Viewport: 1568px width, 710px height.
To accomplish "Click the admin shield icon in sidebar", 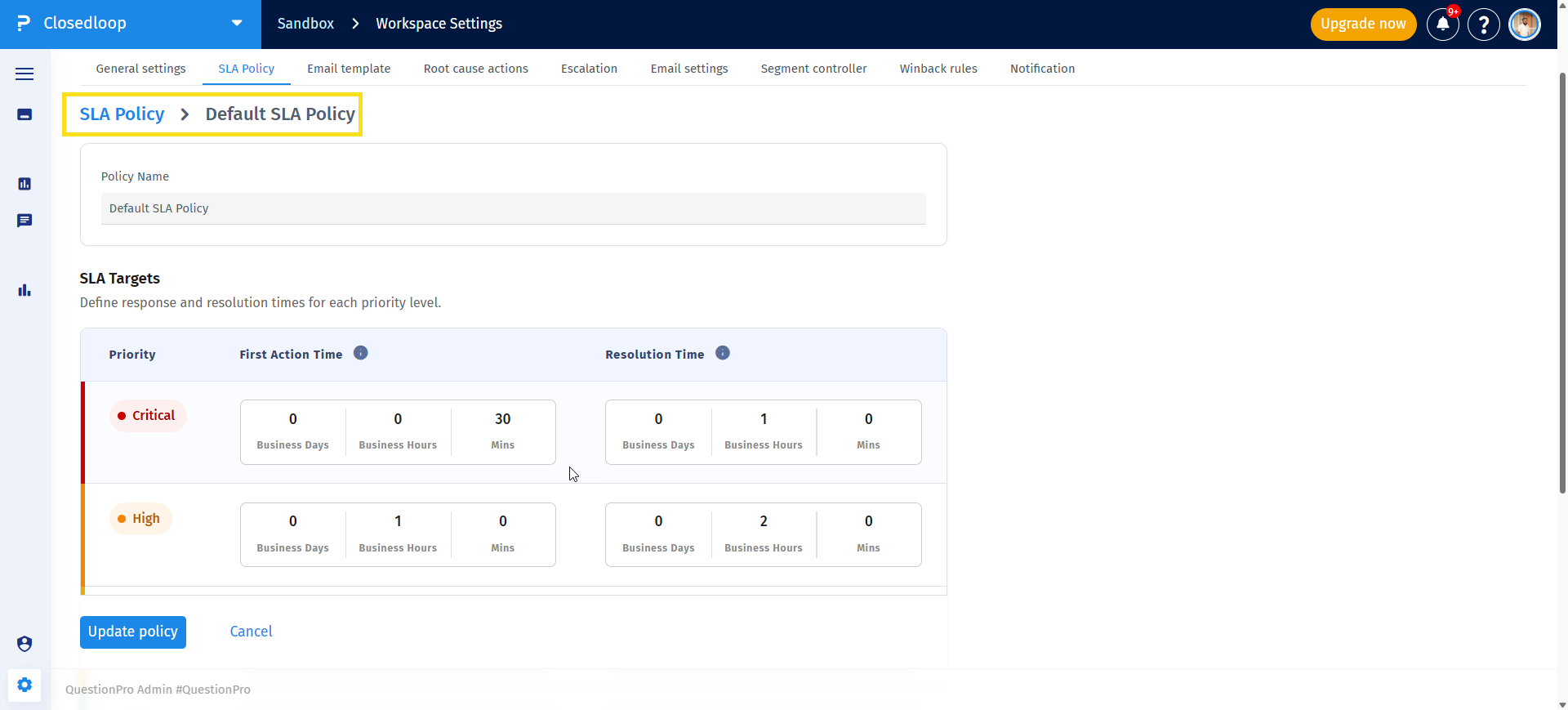I will 24,644.
